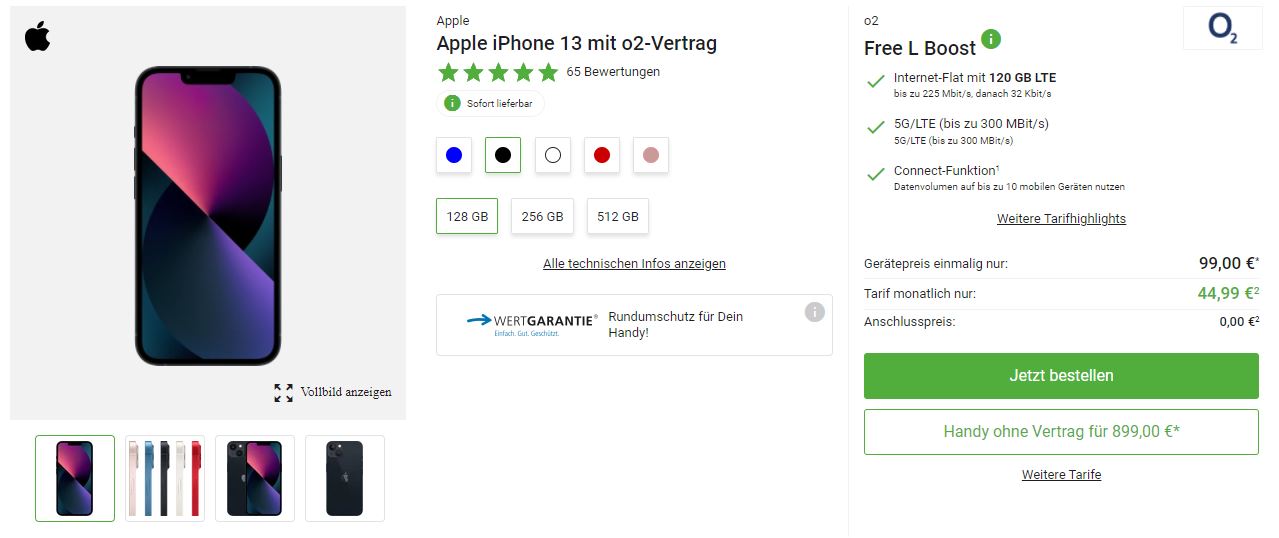Click the o2 logo

(x=1222, y=29)
